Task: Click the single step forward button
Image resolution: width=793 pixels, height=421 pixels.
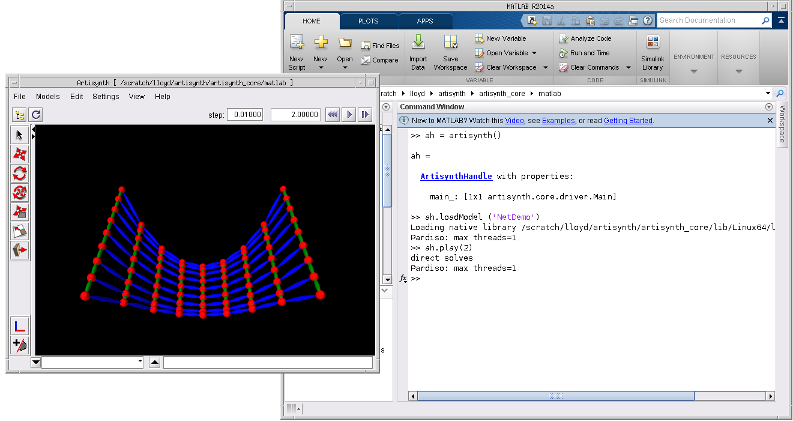Action: [365, 115]
